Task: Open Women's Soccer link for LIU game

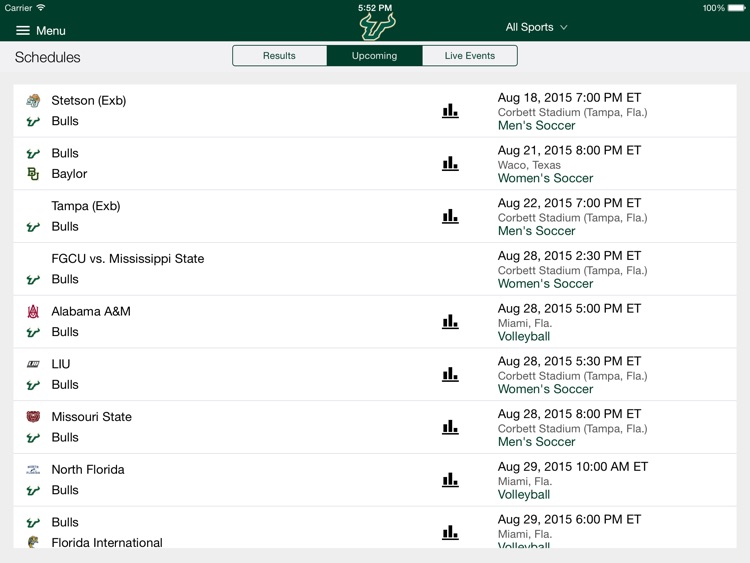Action: coord(545,389)
